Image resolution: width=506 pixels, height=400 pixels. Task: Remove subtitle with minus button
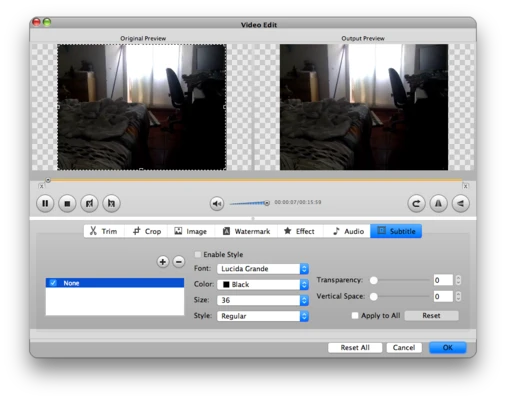(179, 262)
